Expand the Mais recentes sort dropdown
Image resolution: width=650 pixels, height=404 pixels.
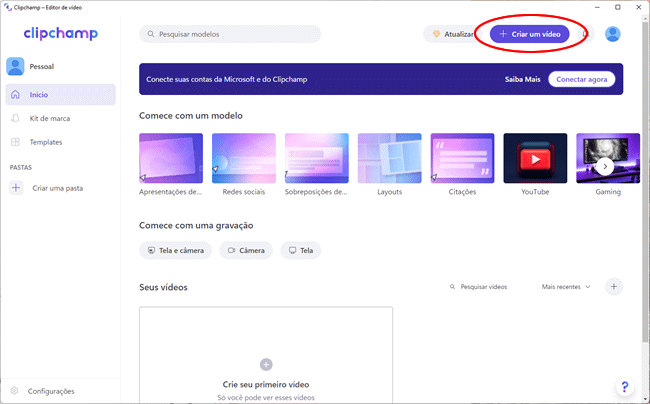tap(566, 287)
